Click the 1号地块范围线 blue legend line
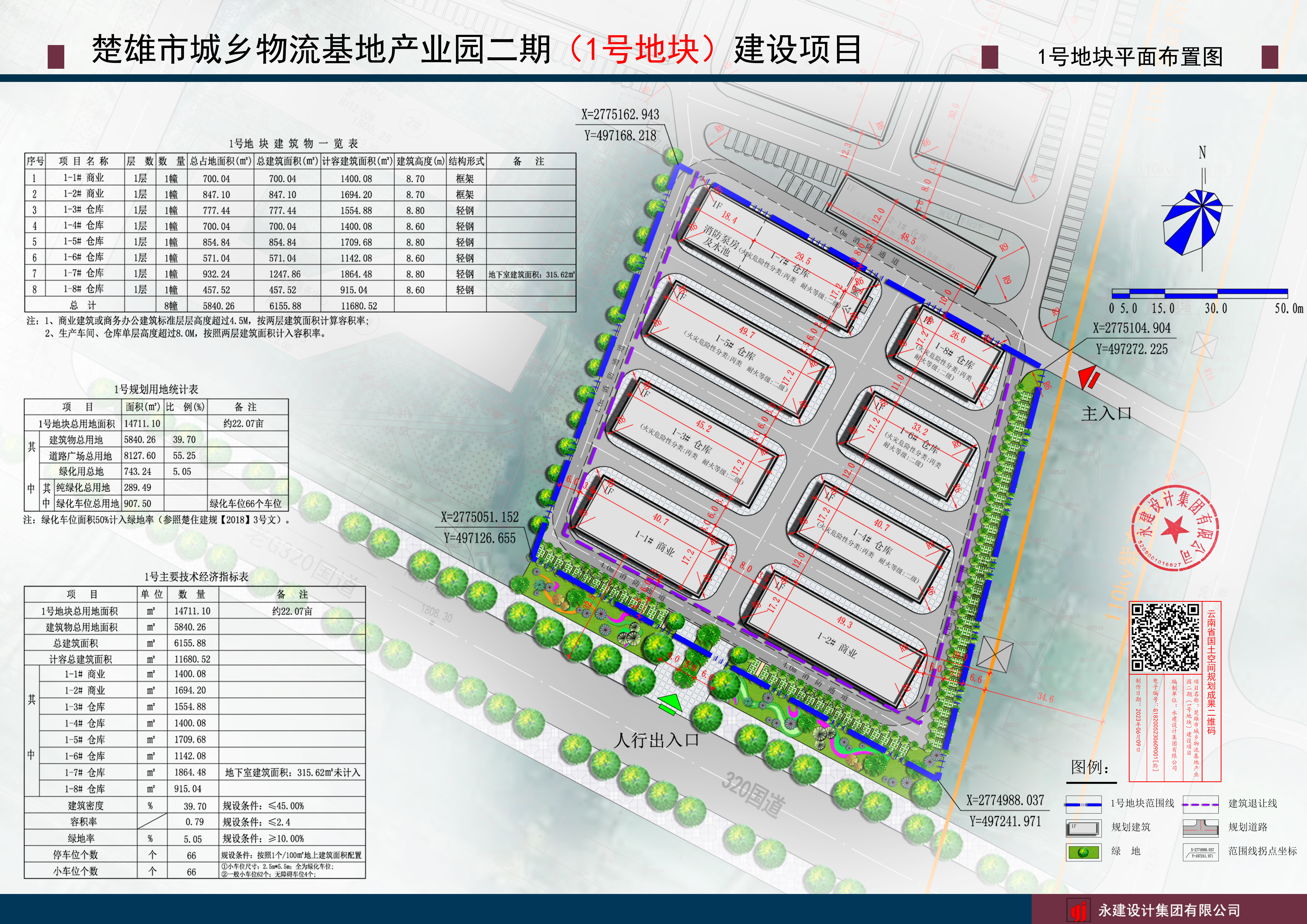 pyautogui.click(x=1083, y=804)
